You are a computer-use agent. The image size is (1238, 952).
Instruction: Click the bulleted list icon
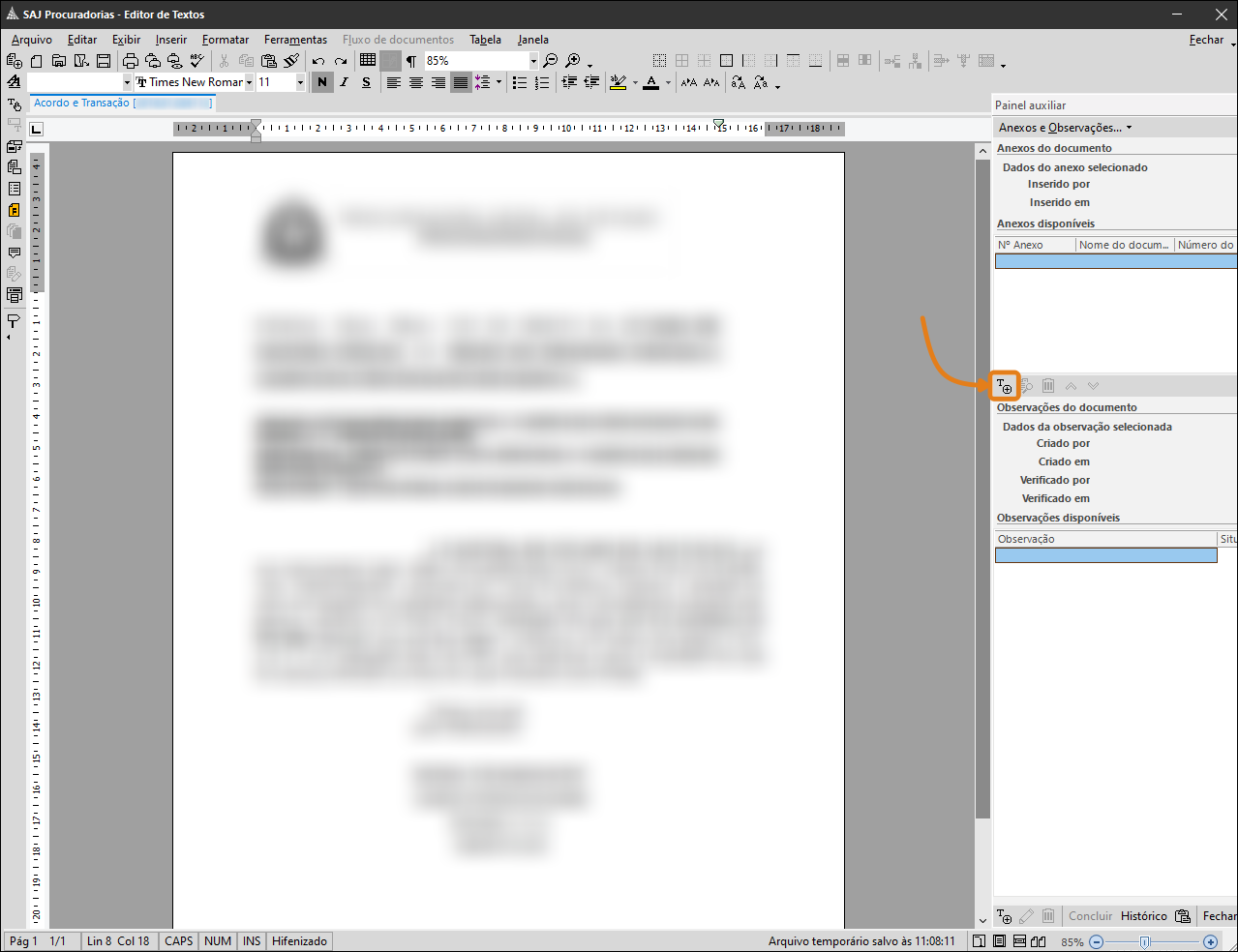(x=520, y=83)
